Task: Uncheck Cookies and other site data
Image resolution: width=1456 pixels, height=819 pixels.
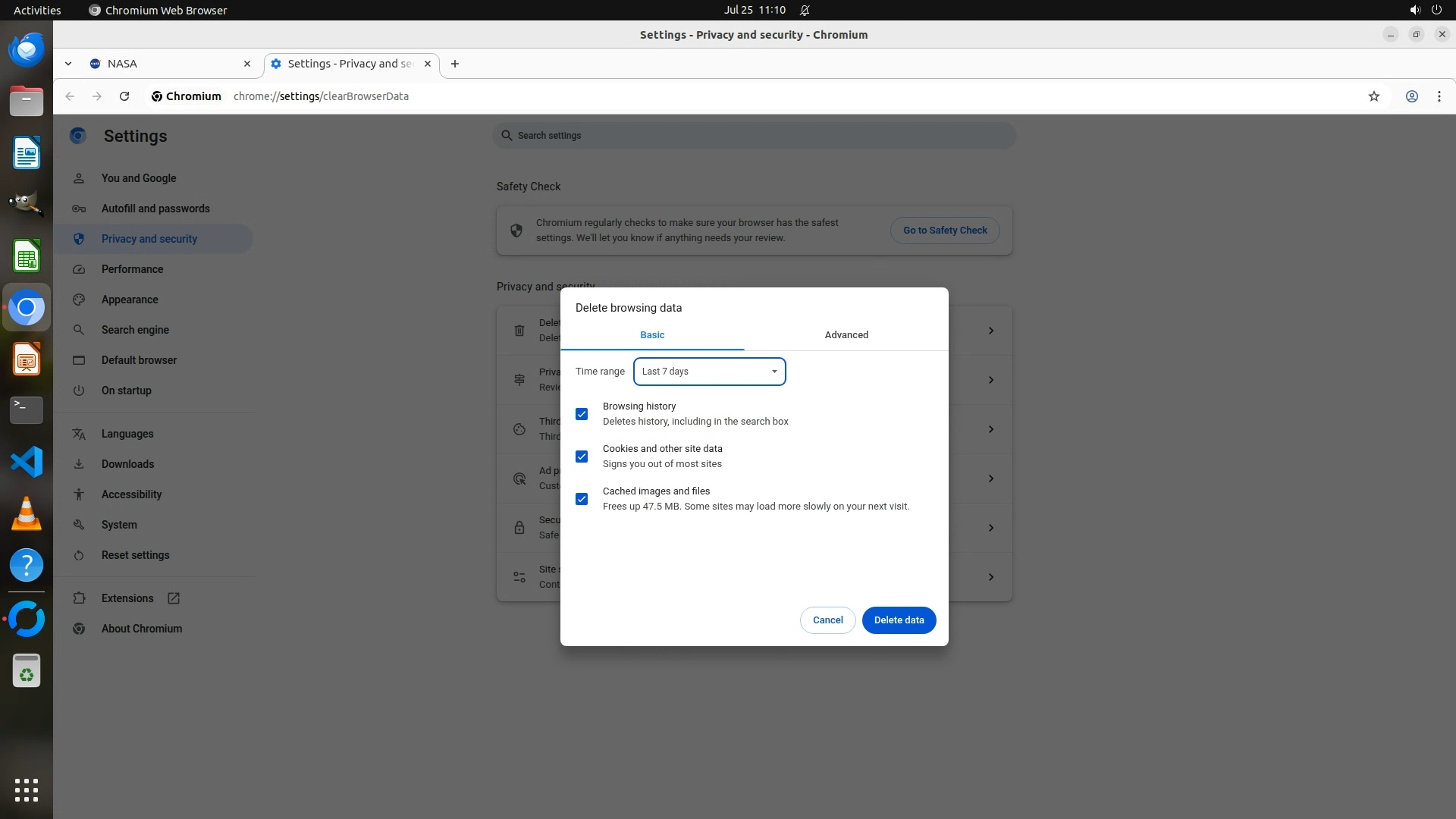Action: click(x=582, y=457)
